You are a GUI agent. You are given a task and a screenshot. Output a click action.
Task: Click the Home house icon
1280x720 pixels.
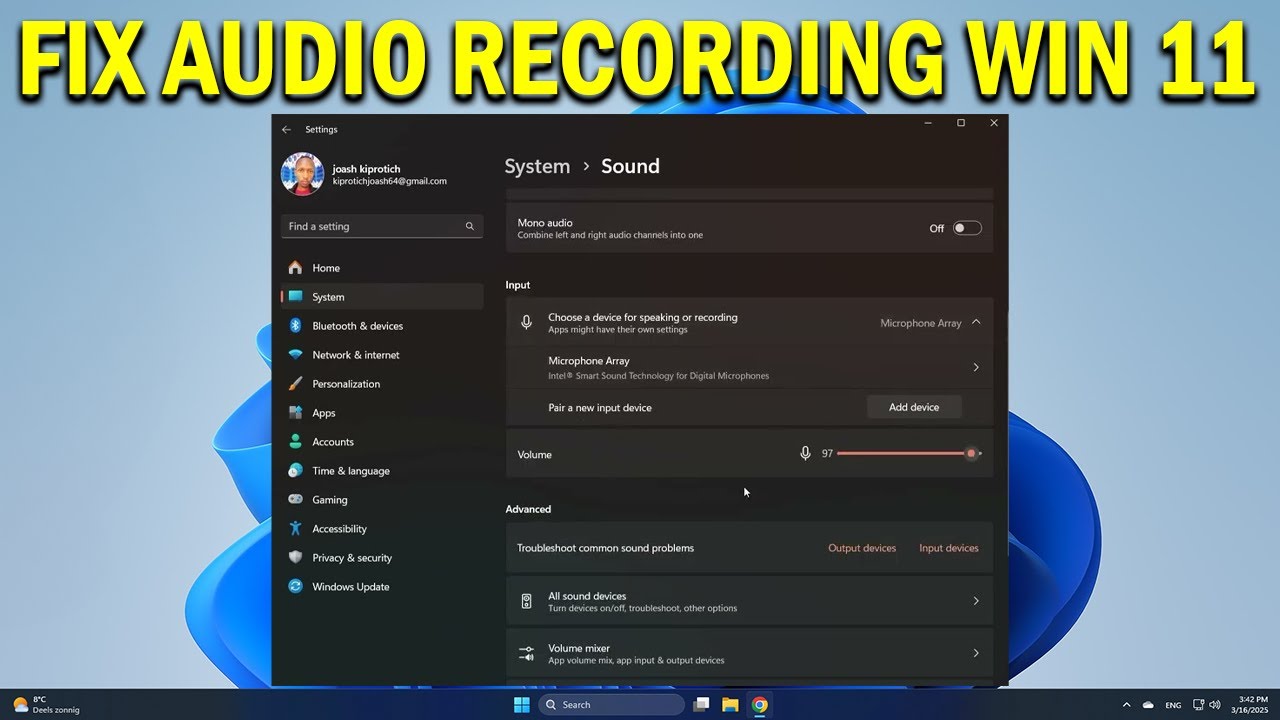295,268
